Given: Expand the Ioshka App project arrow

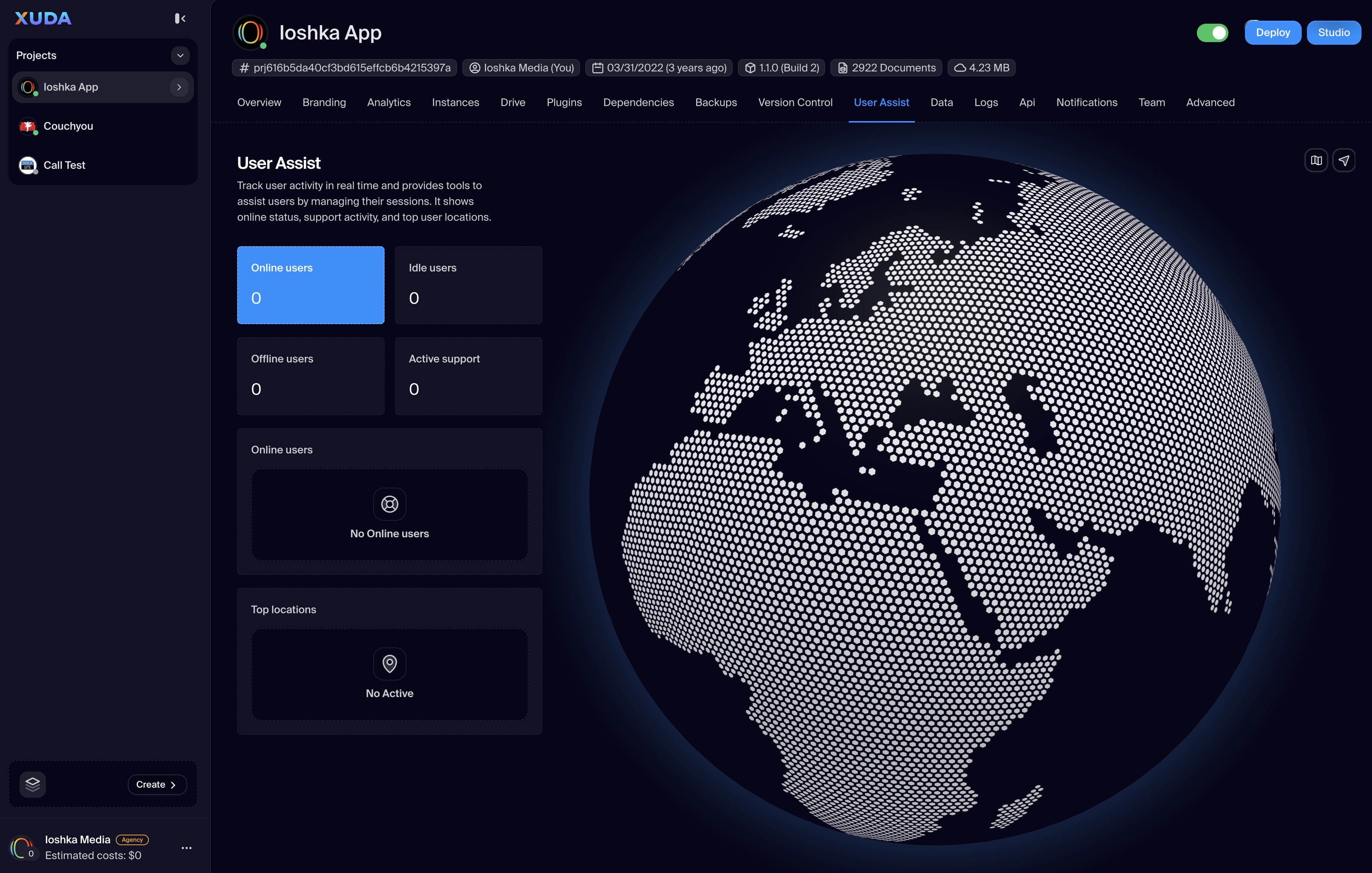Looking at the screenshot, I should click(179, 87).
